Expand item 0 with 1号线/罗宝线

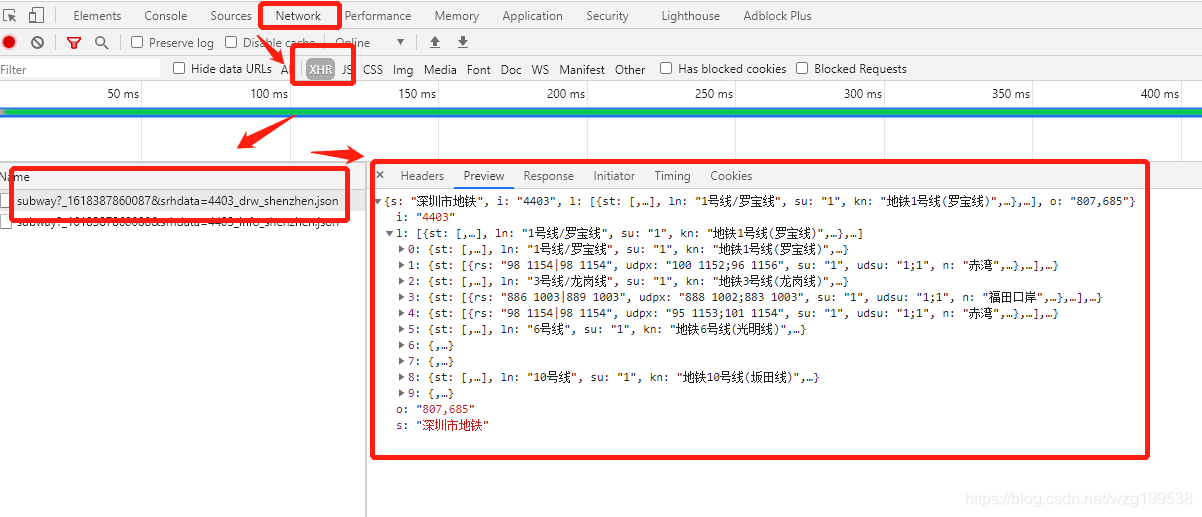[402, 249]
